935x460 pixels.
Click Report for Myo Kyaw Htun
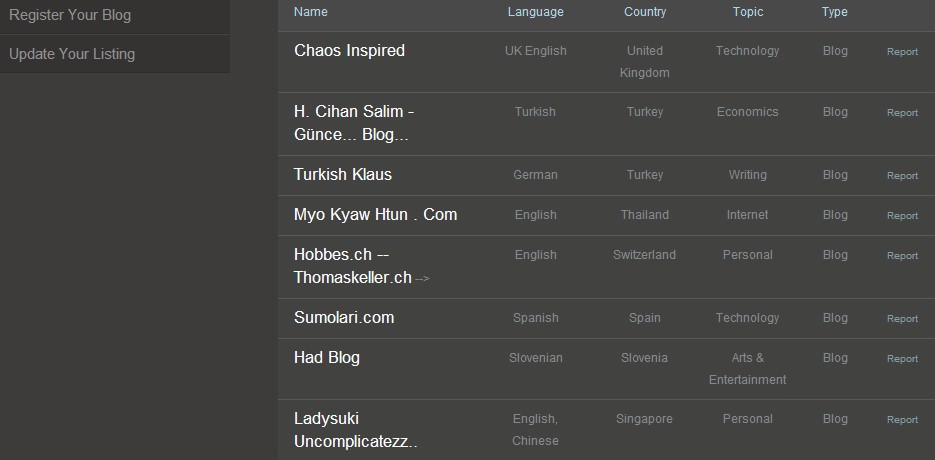tap(902, 216)
